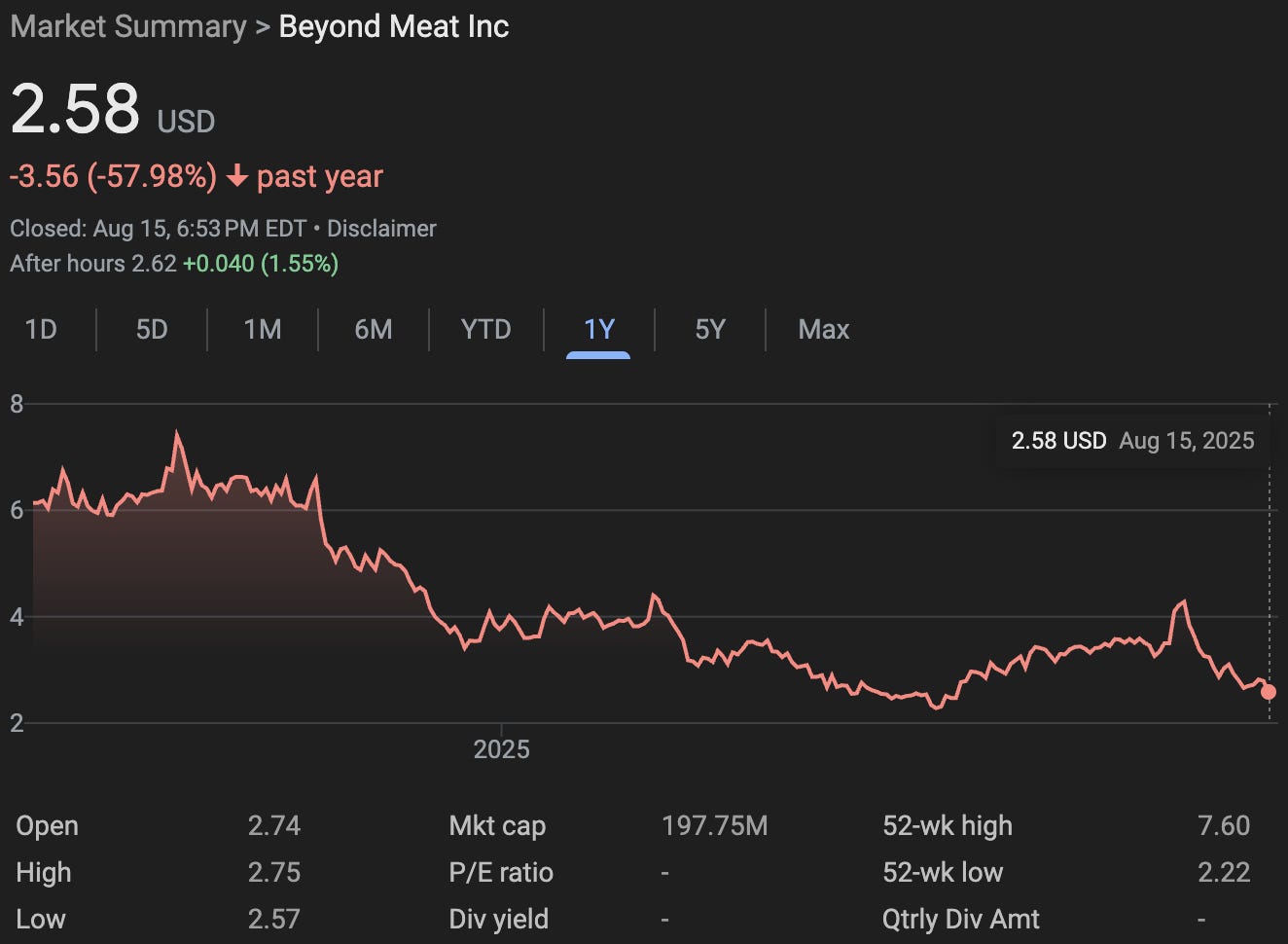Screen dimensions: 1288x944
Task: Click the Qtrly Div Amt label
Action: click(x=961, y=920)
